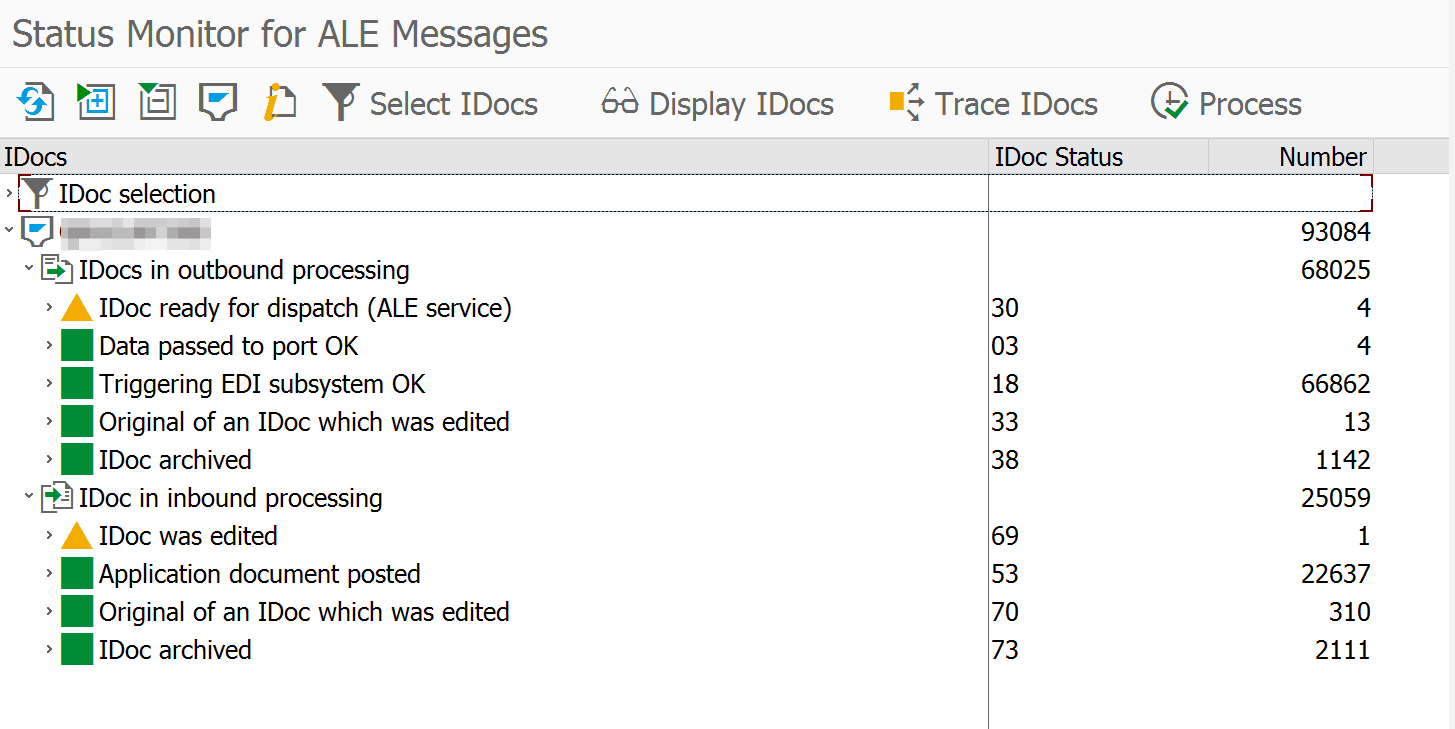Screen dimensions: 1455x729
Task: Click the Number column header
Action: pyautogui.click(x=1322, y=157)
